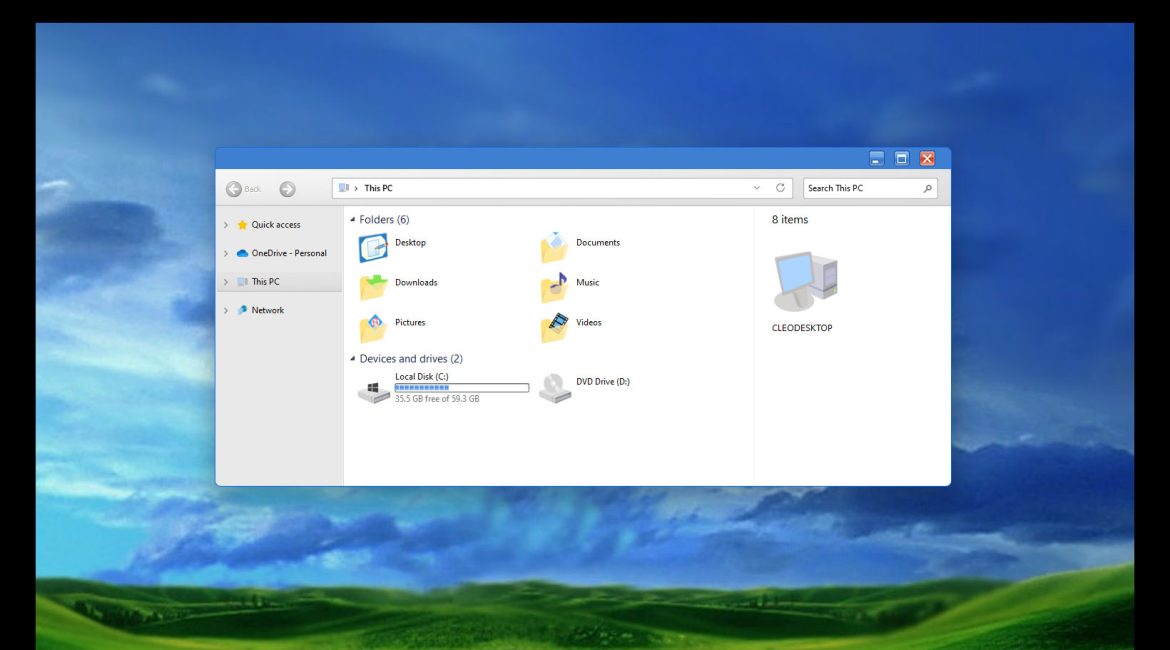
Task: Expand the Quick access section
Action: (x=226, y=225)
